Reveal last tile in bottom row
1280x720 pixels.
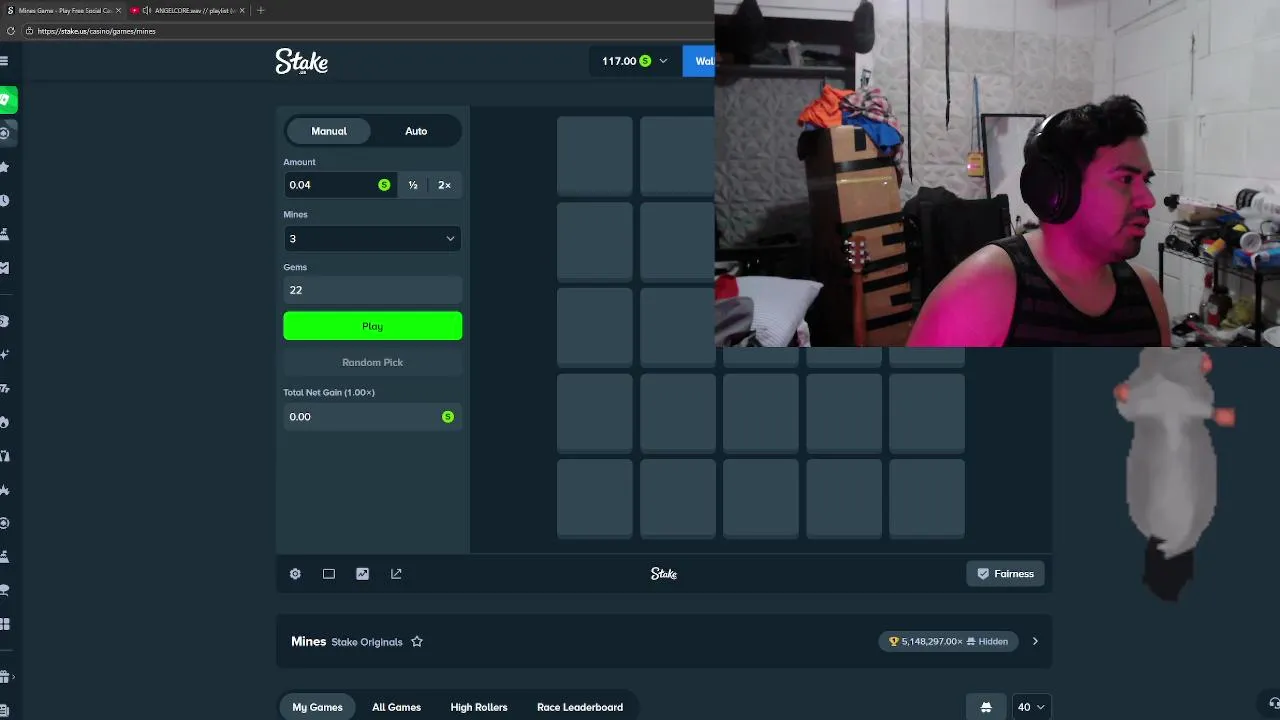(x=927, y=498)
